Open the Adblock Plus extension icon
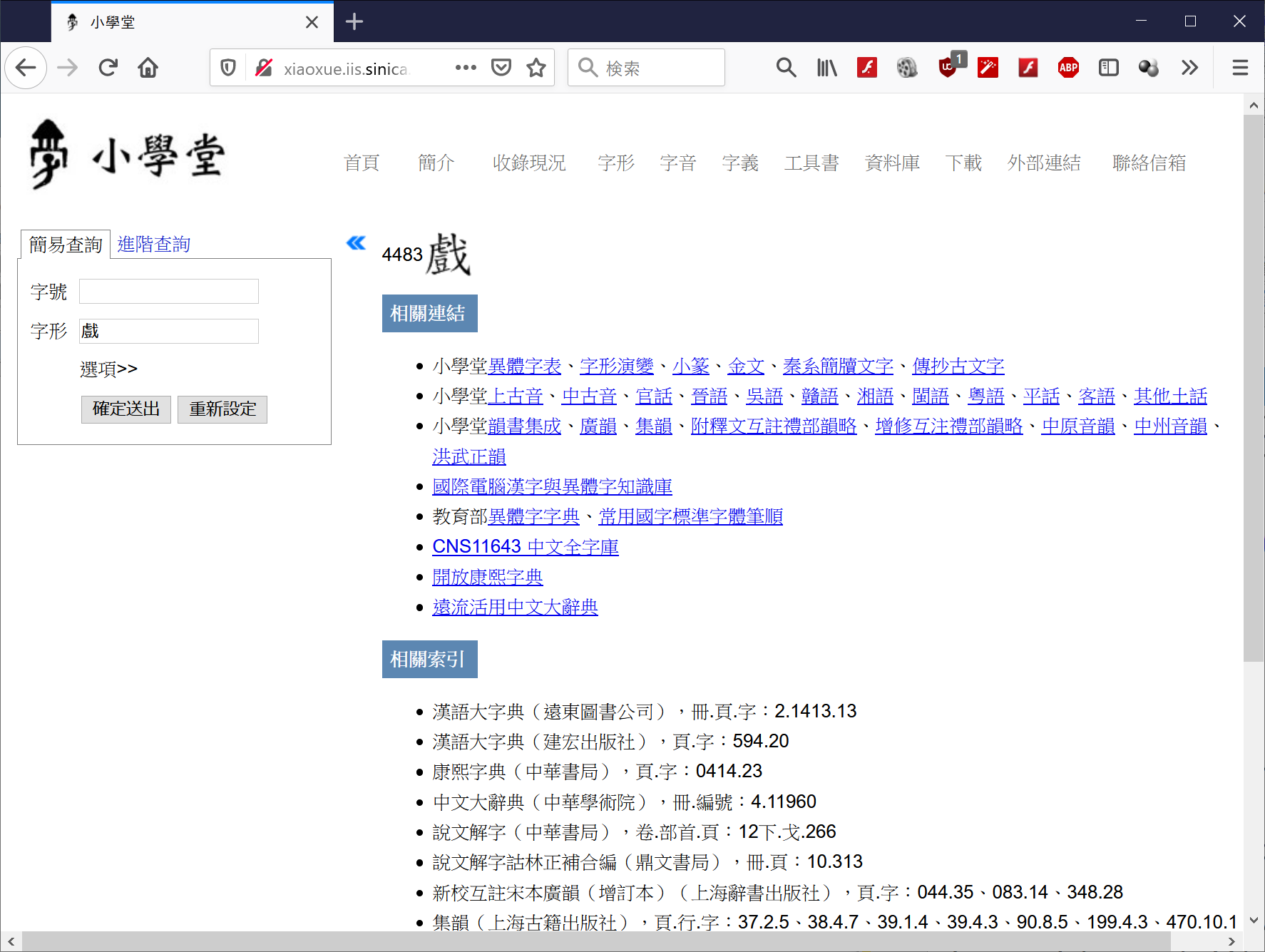This screenshot has width=1265, height=952. pyautogui.click(x=1068, y=68)
